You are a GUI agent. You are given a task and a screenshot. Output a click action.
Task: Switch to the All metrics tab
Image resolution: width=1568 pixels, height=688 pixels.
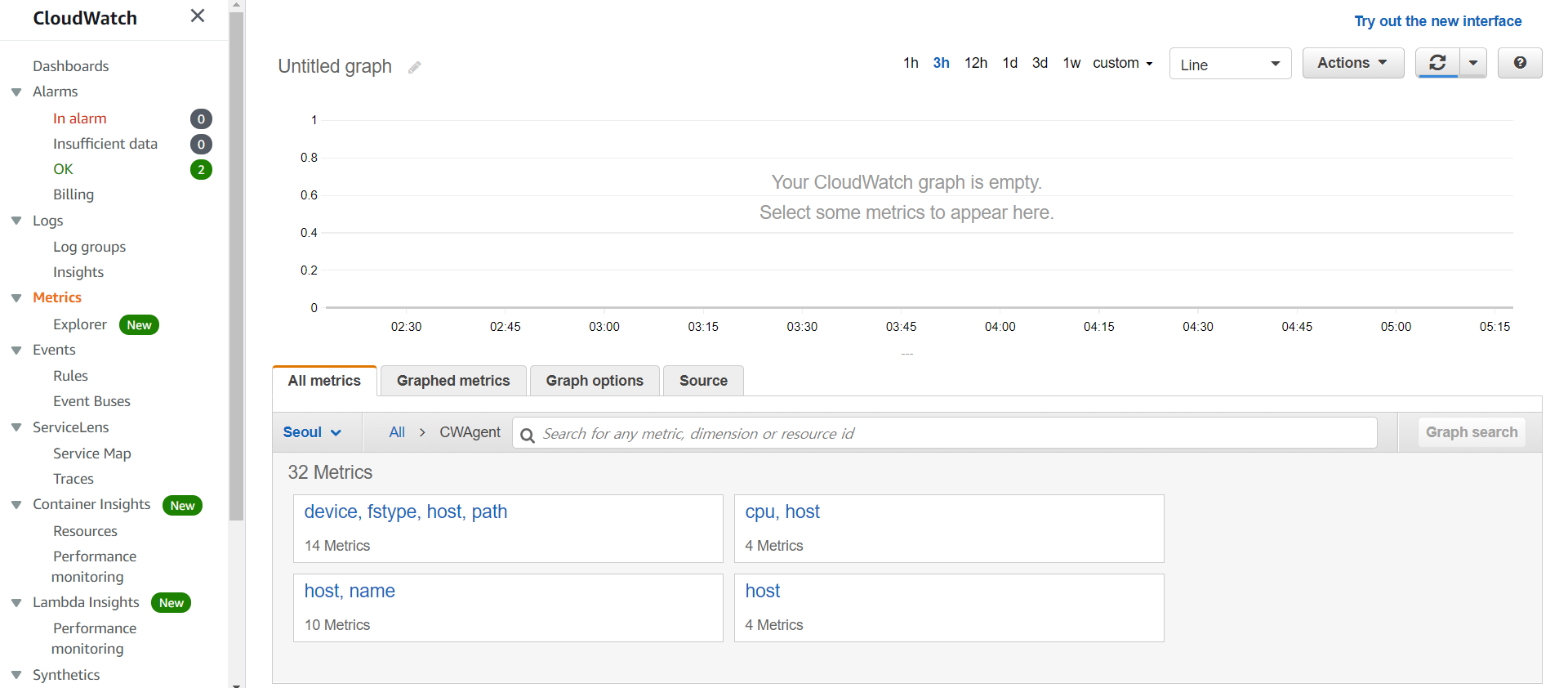(x=324, y=381)
